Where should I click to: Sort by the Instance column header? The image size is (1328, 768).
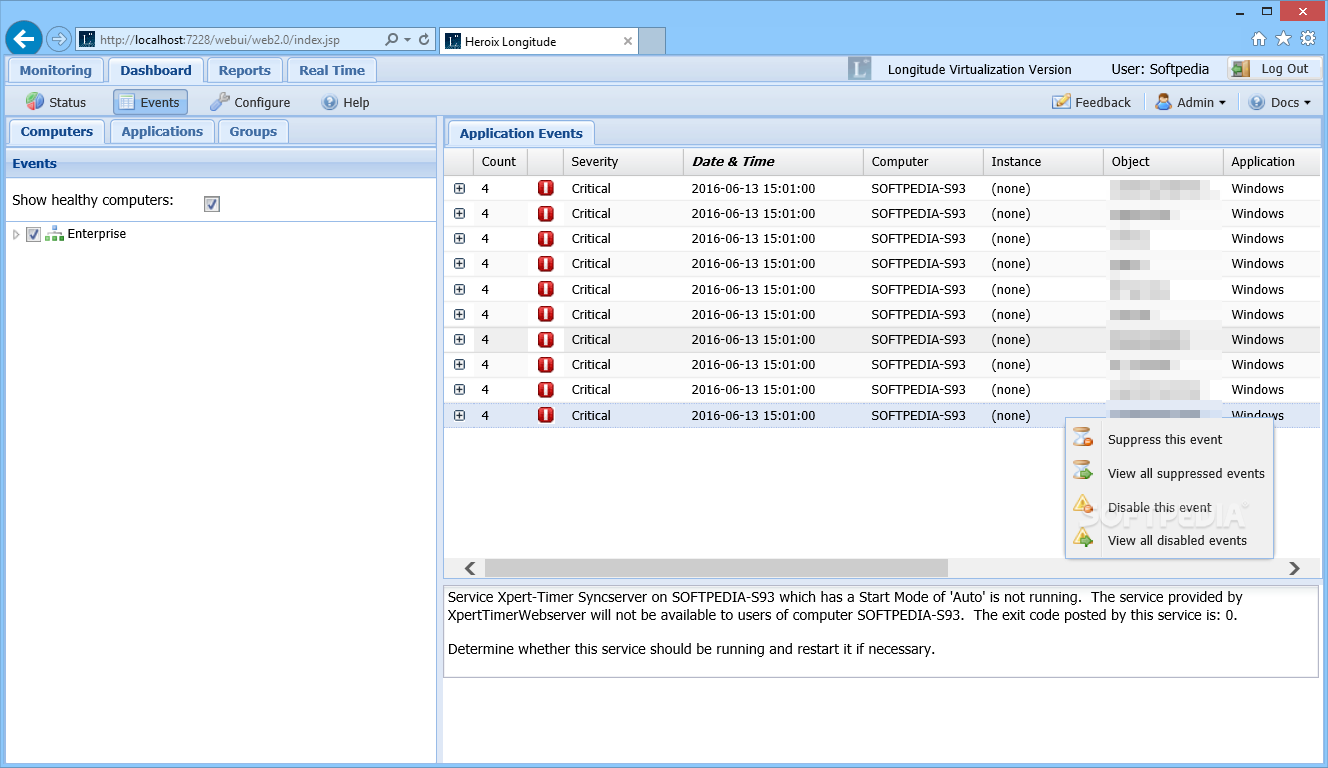(1043, 162)
